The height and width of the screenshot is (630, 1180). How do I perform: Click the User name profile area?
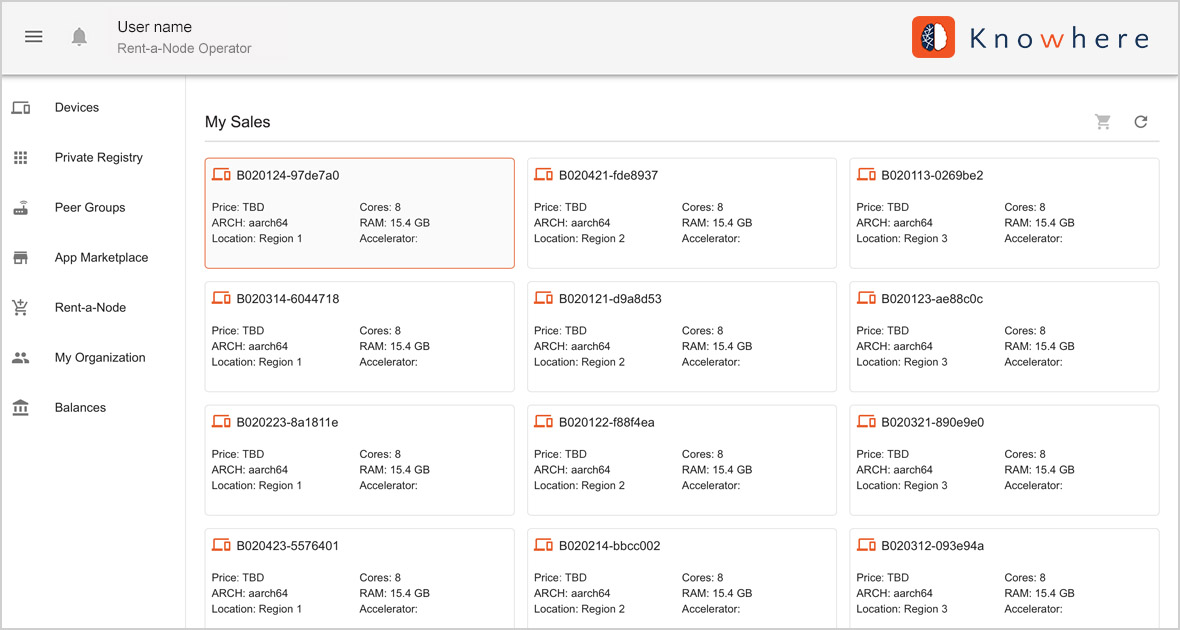point(183,36)
